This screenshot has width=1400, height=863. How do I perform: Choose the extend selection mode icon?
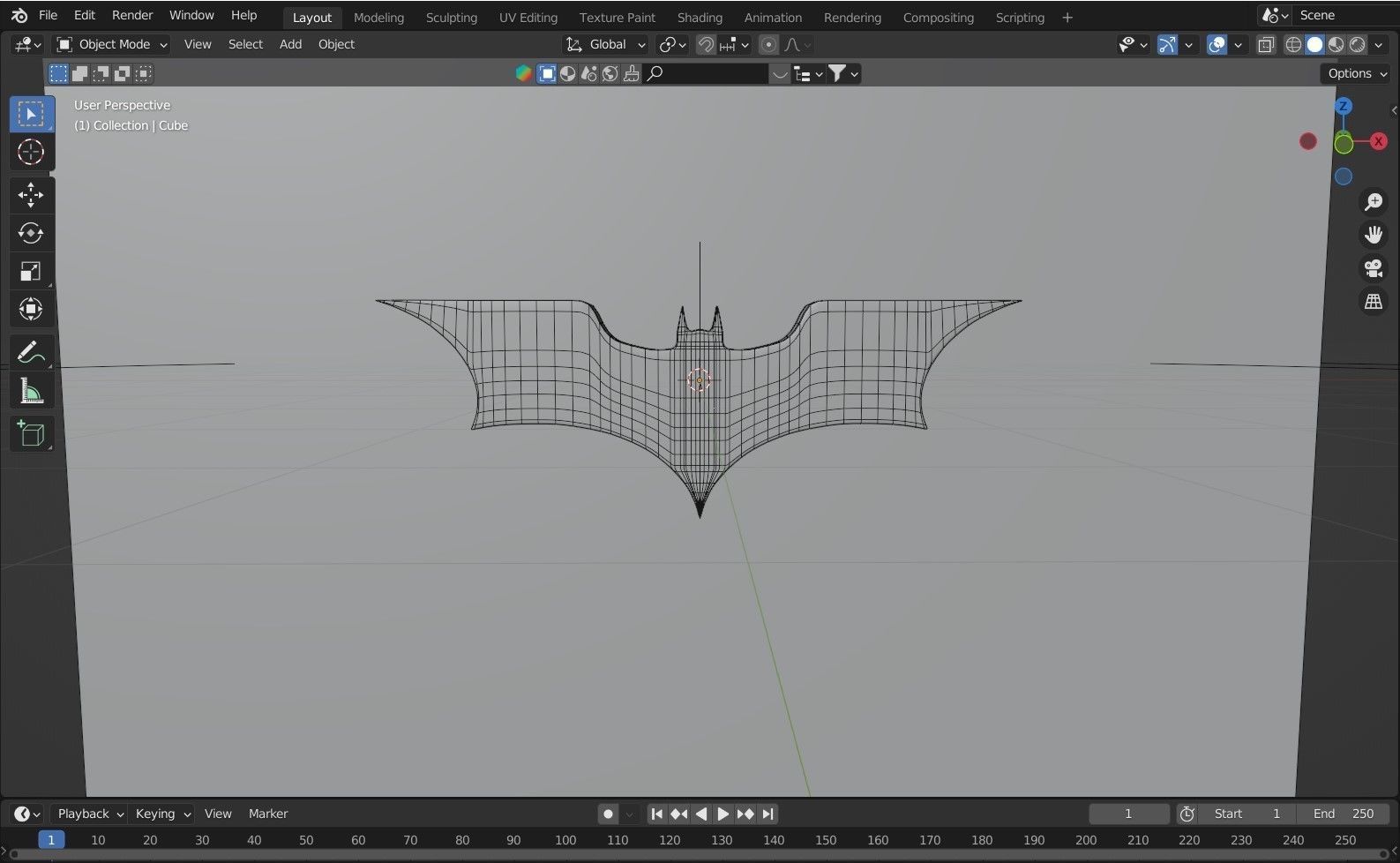point(79,73)
